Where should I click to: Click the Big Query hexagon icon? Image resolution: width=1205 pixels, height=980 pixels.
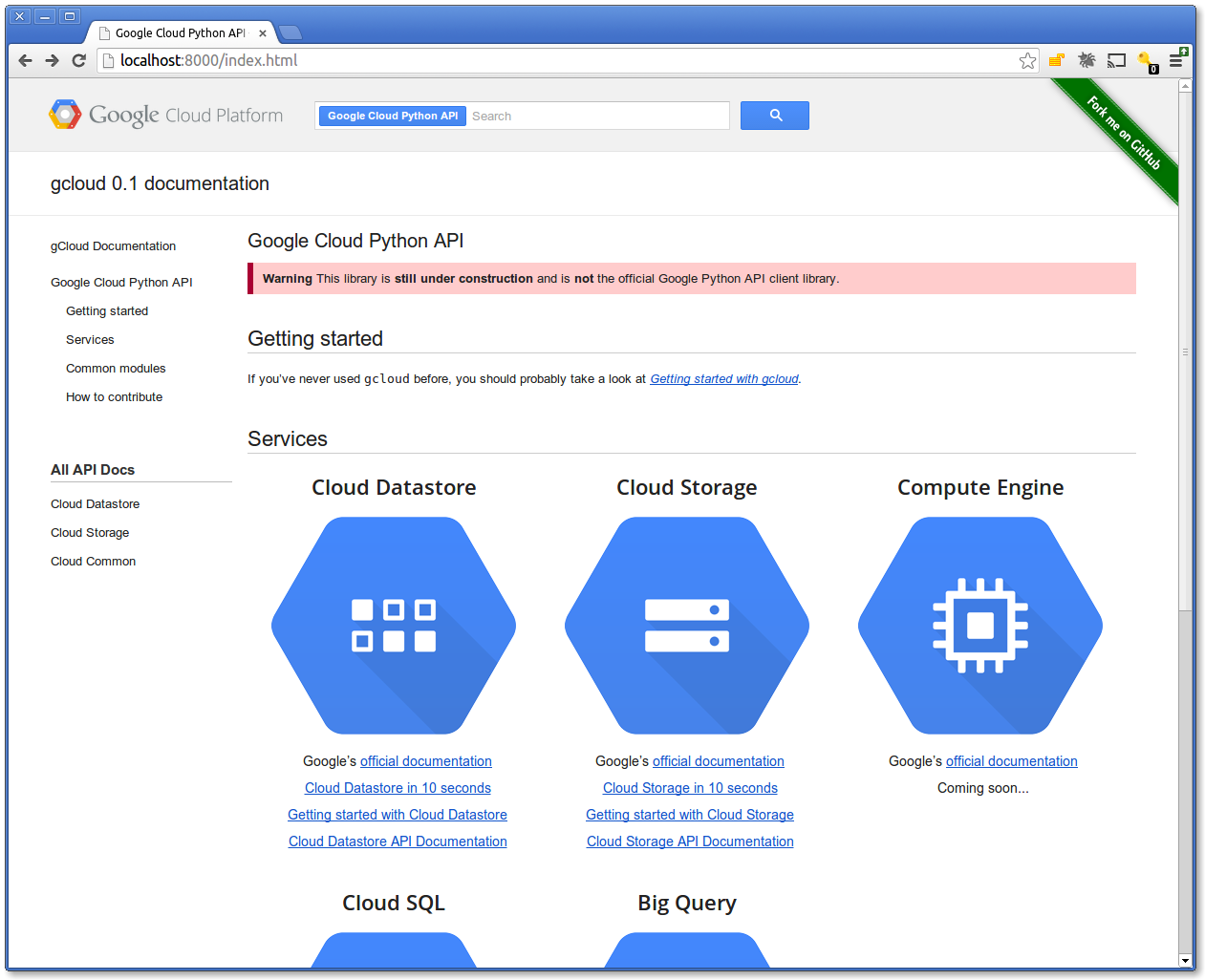(x=687, y=950)
